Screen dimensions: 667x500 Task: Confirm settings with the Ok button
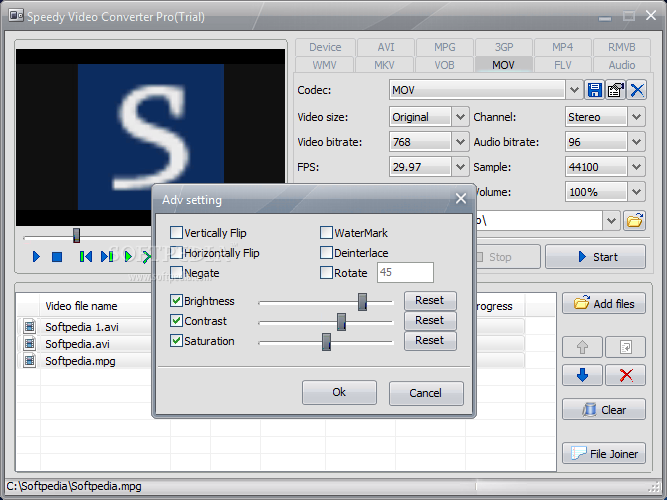coord(339,392)
